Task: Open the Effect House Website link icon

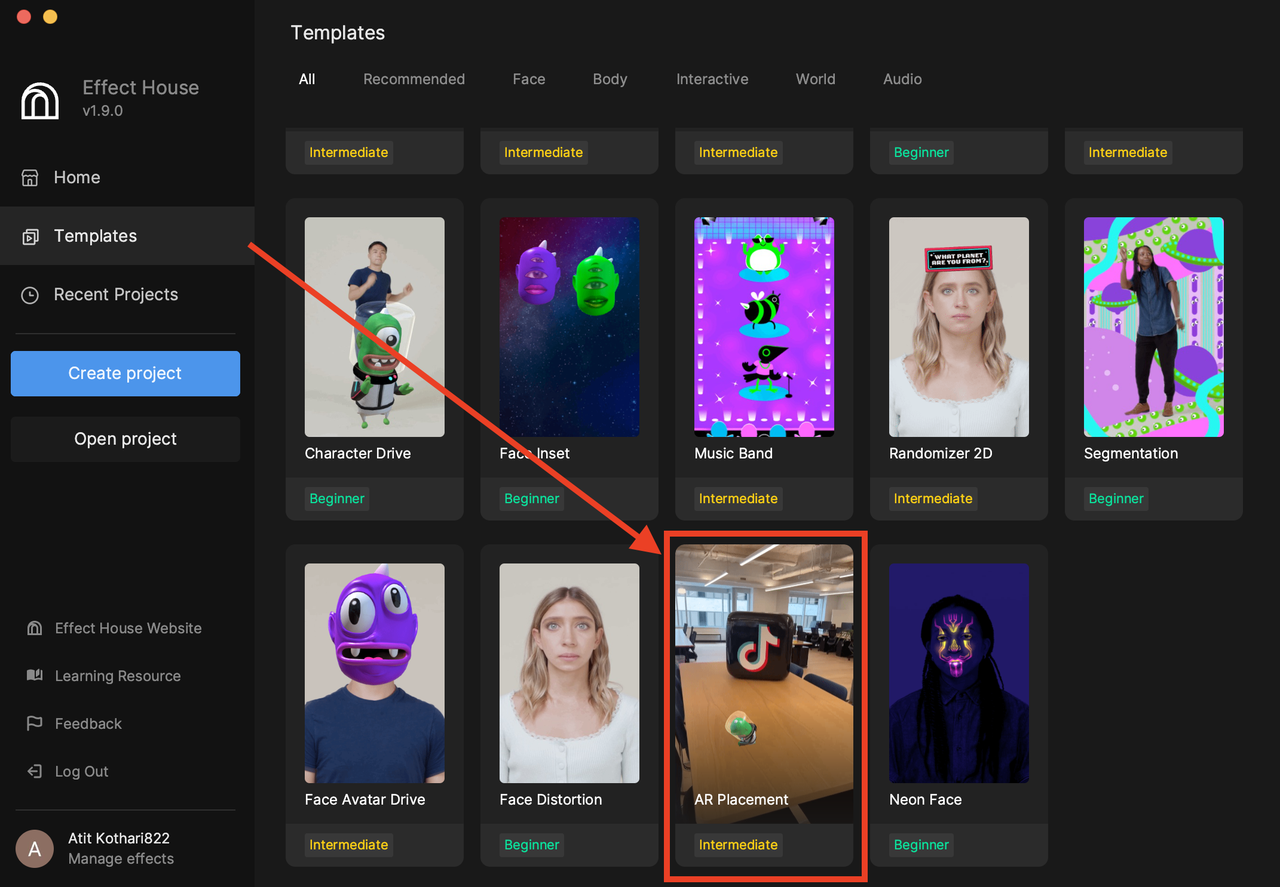Action: (33, 628)
